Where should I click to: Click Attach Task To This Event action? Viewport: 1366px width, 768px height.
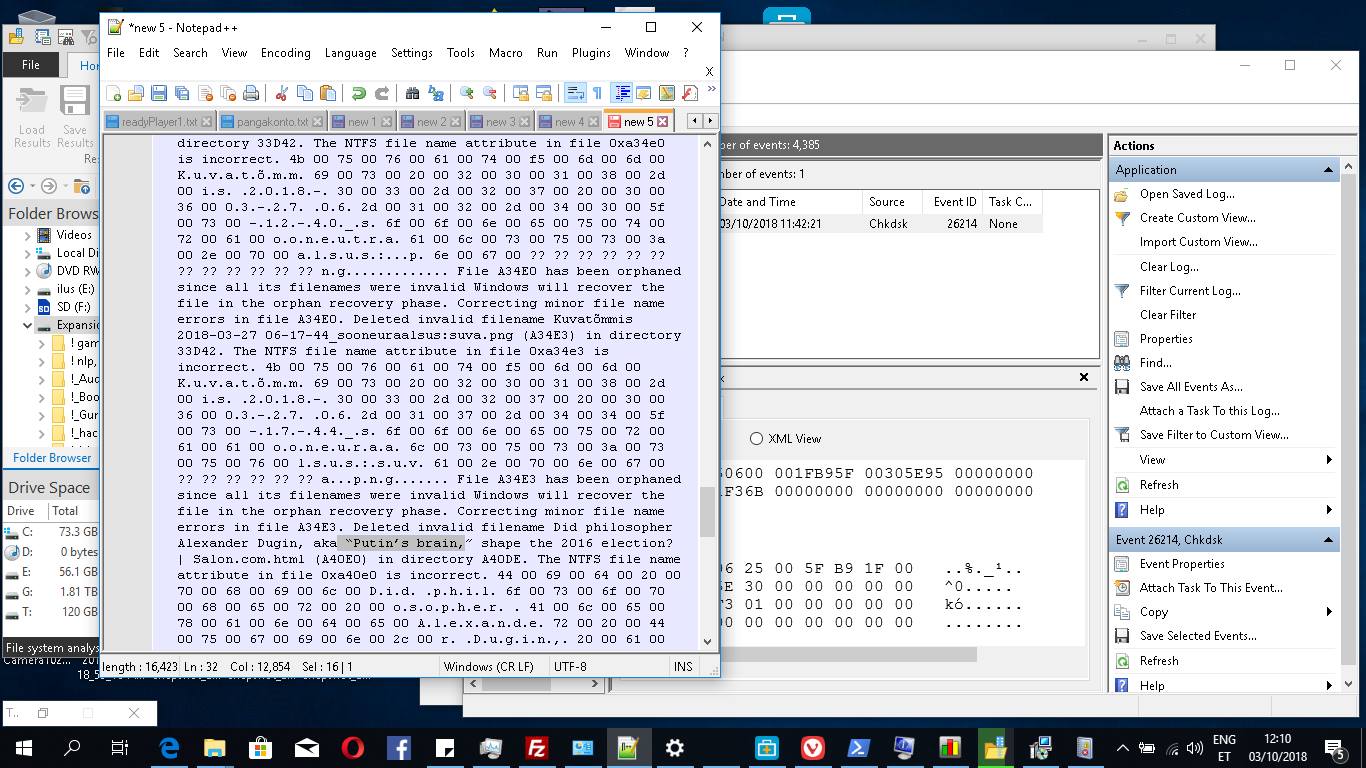(1211, 588)
